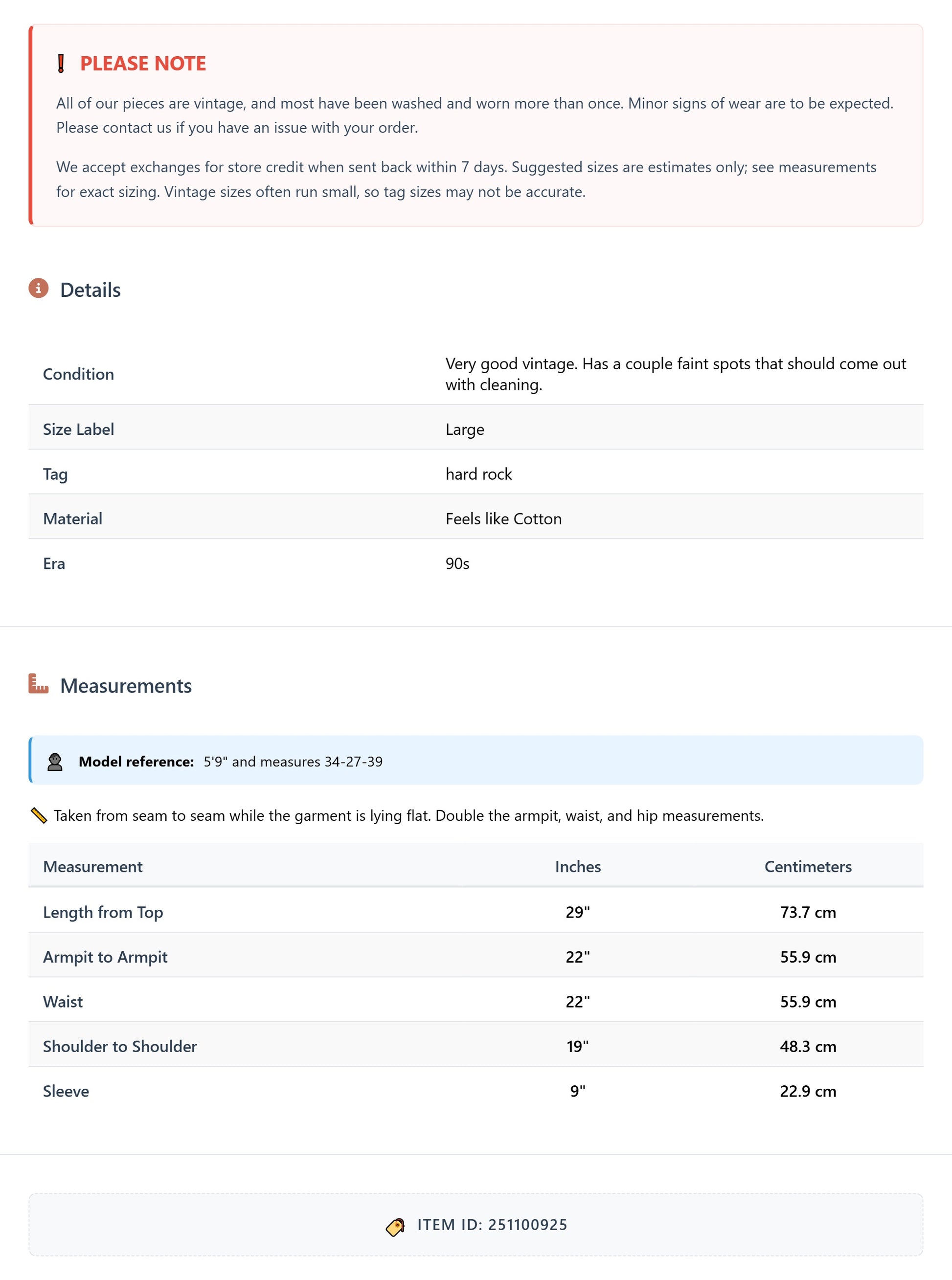Click the Shoulder to Shoulder 48.3 cm value
The width and height of the screenshot is (952, 1280).
click(x=807, y=1047)
